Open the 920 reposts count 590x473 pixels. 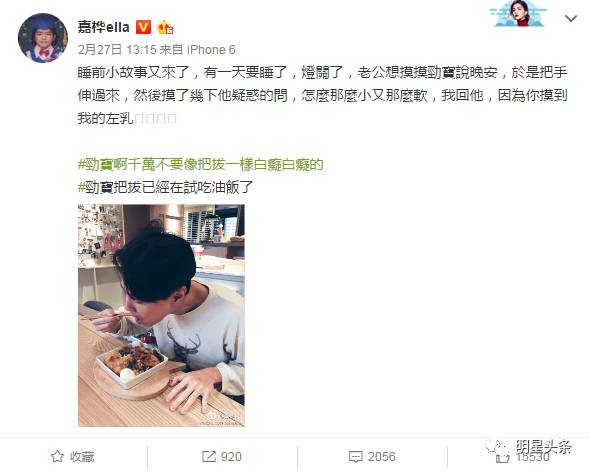point(231,457)
